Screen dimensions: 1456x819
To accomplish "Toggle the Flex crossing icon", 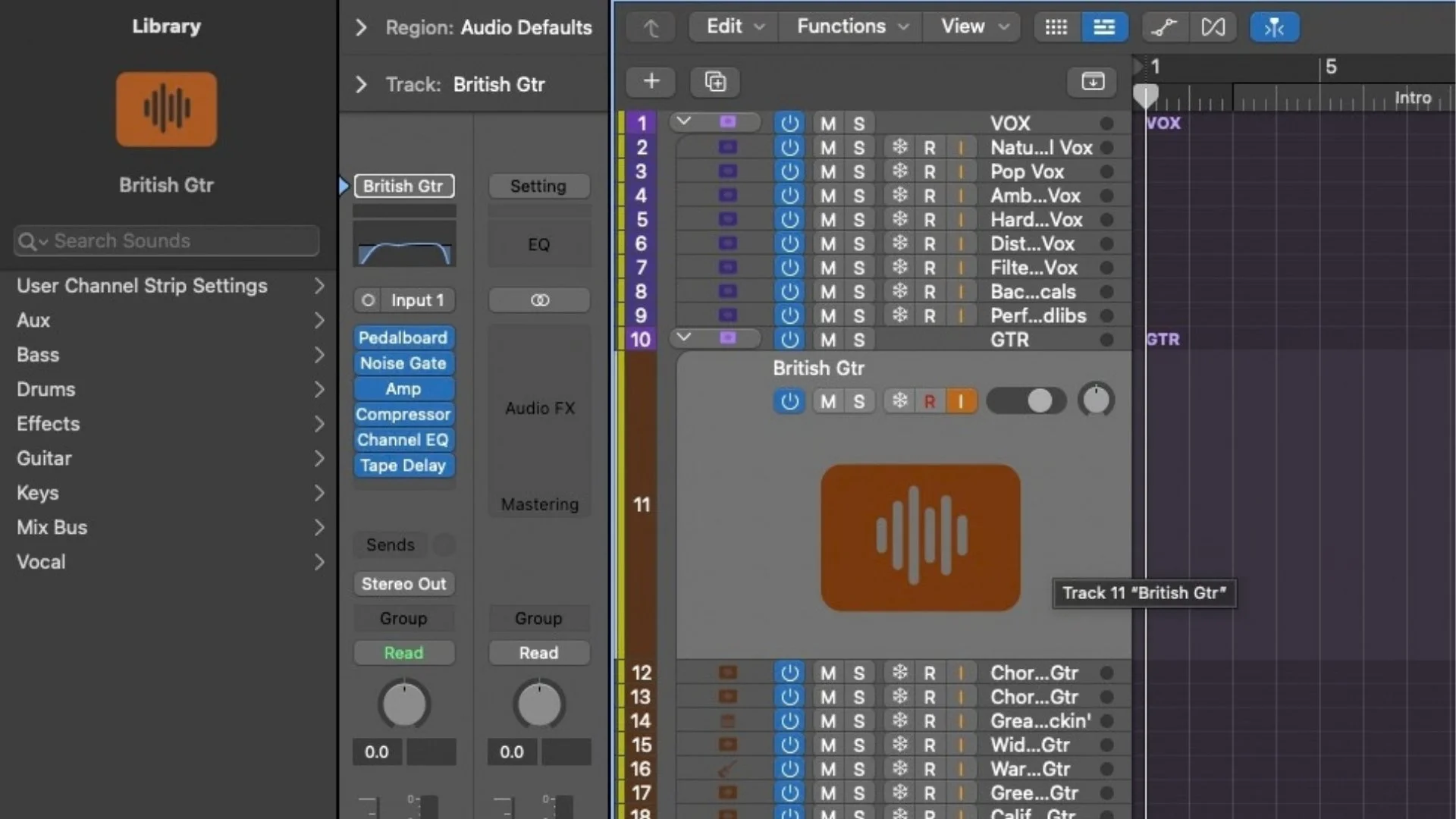I will tap(1213, 27).
